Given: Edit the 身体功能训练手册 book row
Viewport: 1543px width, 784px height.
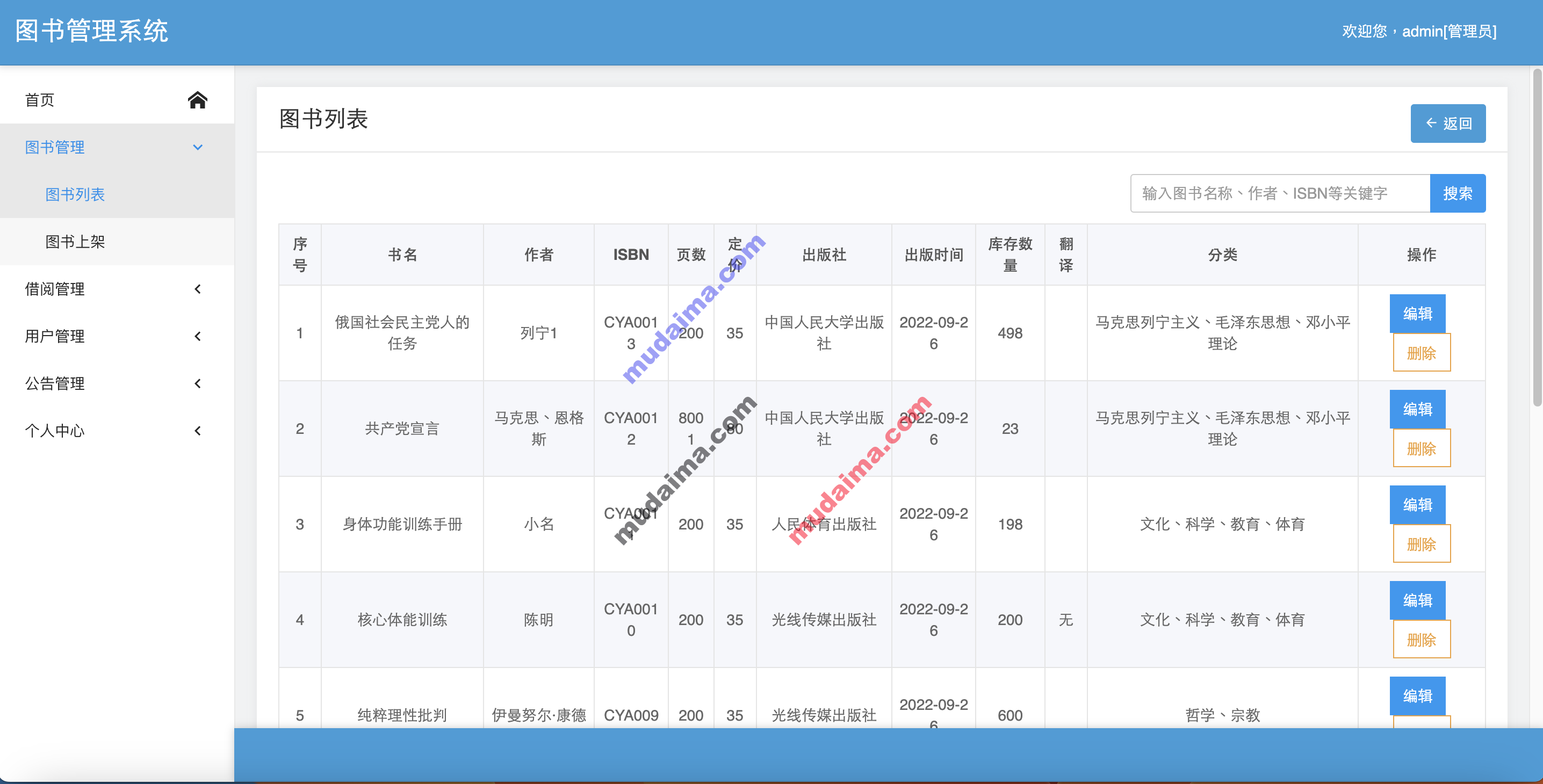Looking at the screenshot, I should click(x=1417, y=505).
